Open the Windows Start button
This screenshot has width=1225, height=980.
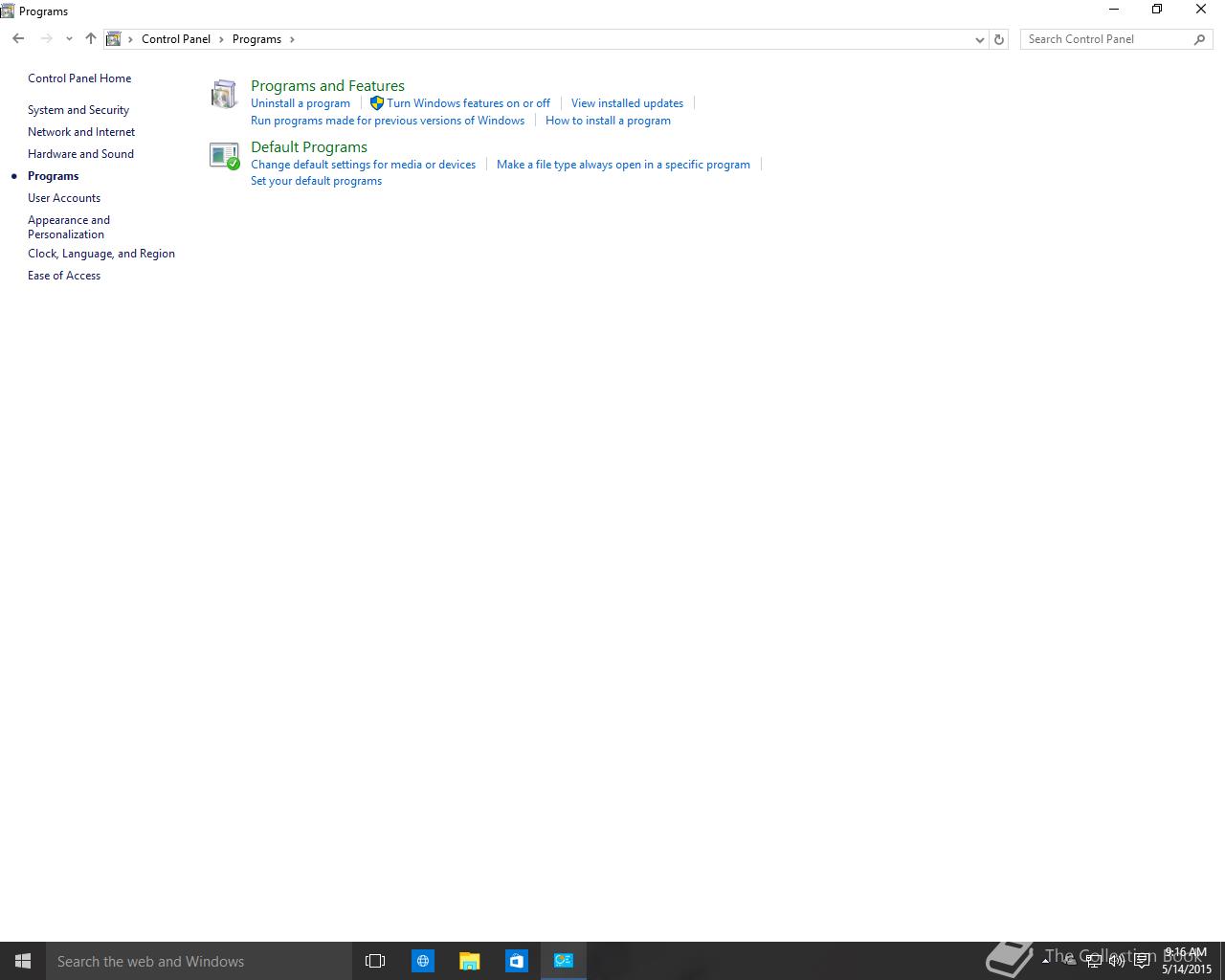click(23, 961)
